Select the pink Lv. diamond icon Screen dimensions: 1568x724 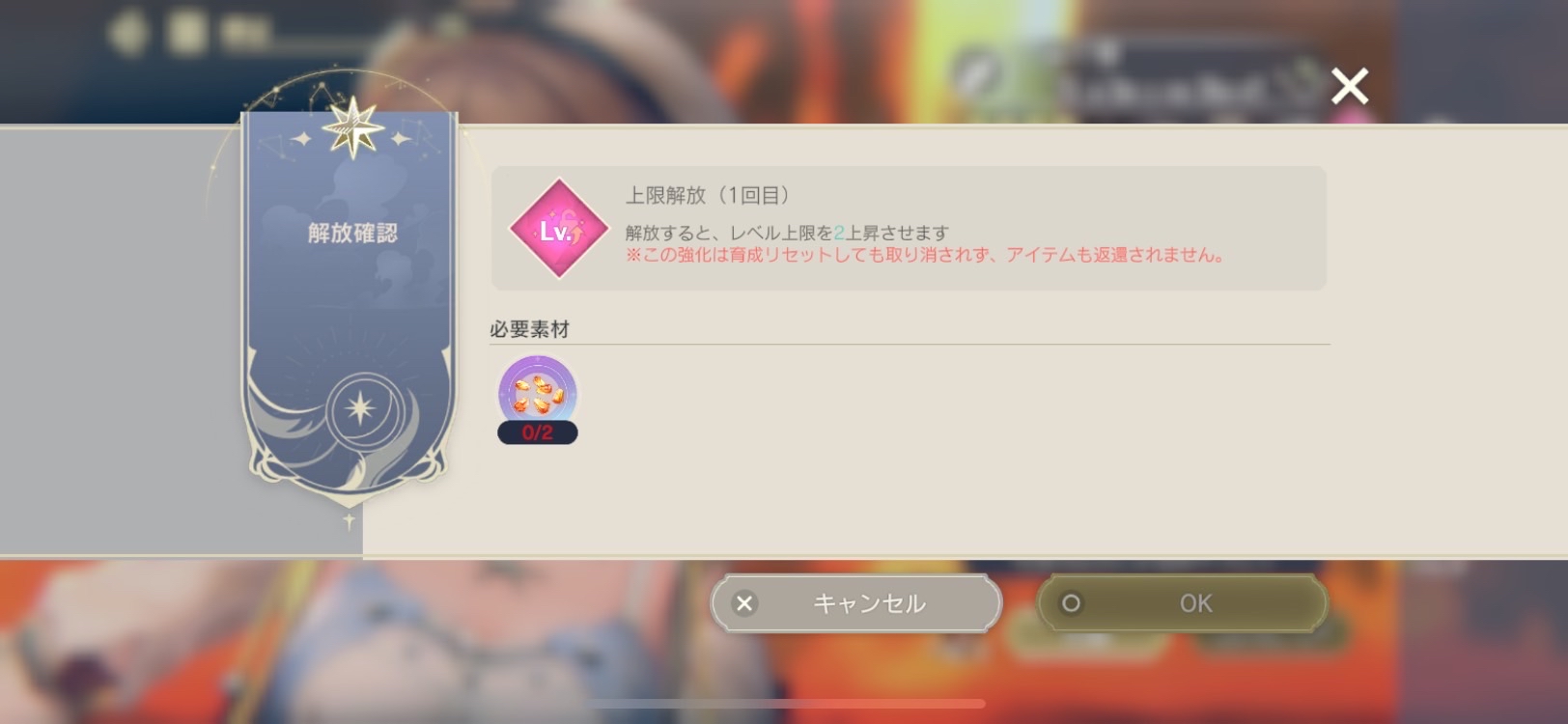coord(559,229)
